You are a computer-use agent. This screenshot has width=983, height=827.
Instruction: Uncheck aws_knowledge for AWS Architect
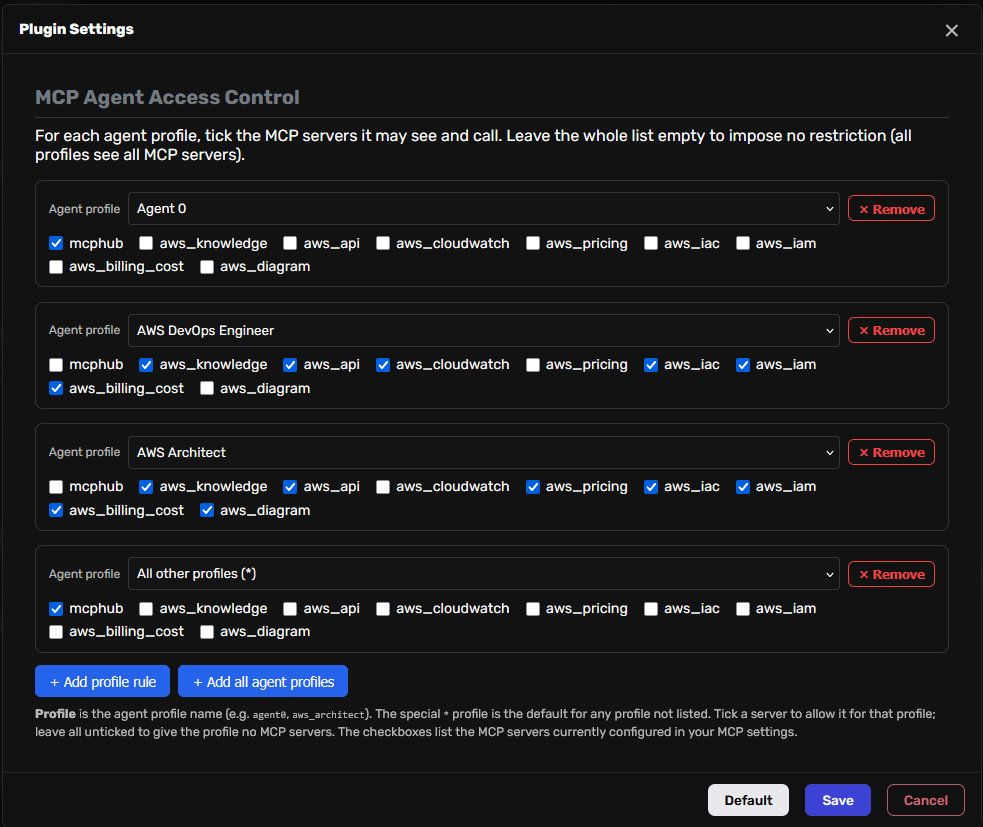(x=146, y=487)
